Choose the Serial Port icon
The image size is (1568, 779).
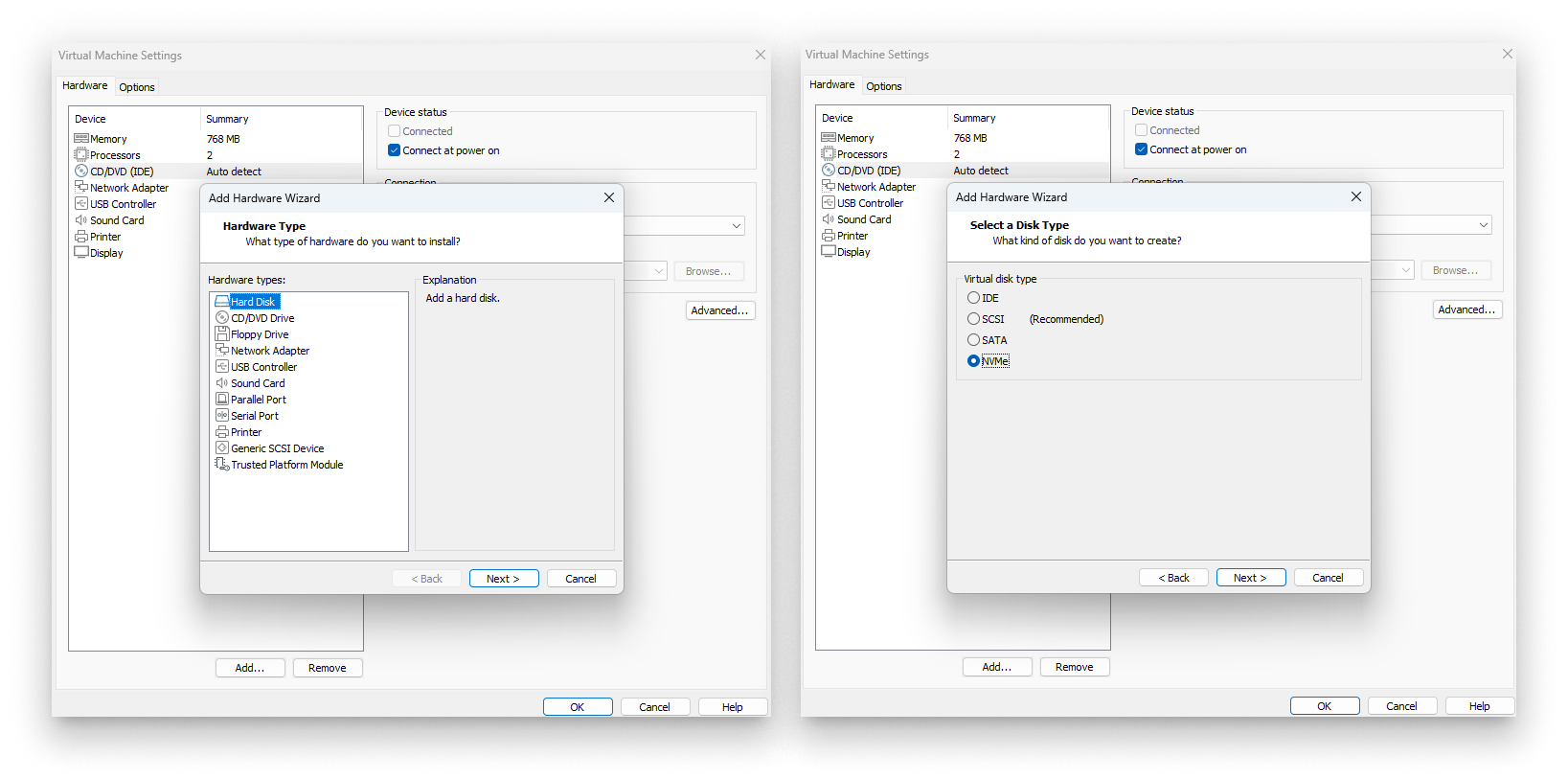(222, 415)
